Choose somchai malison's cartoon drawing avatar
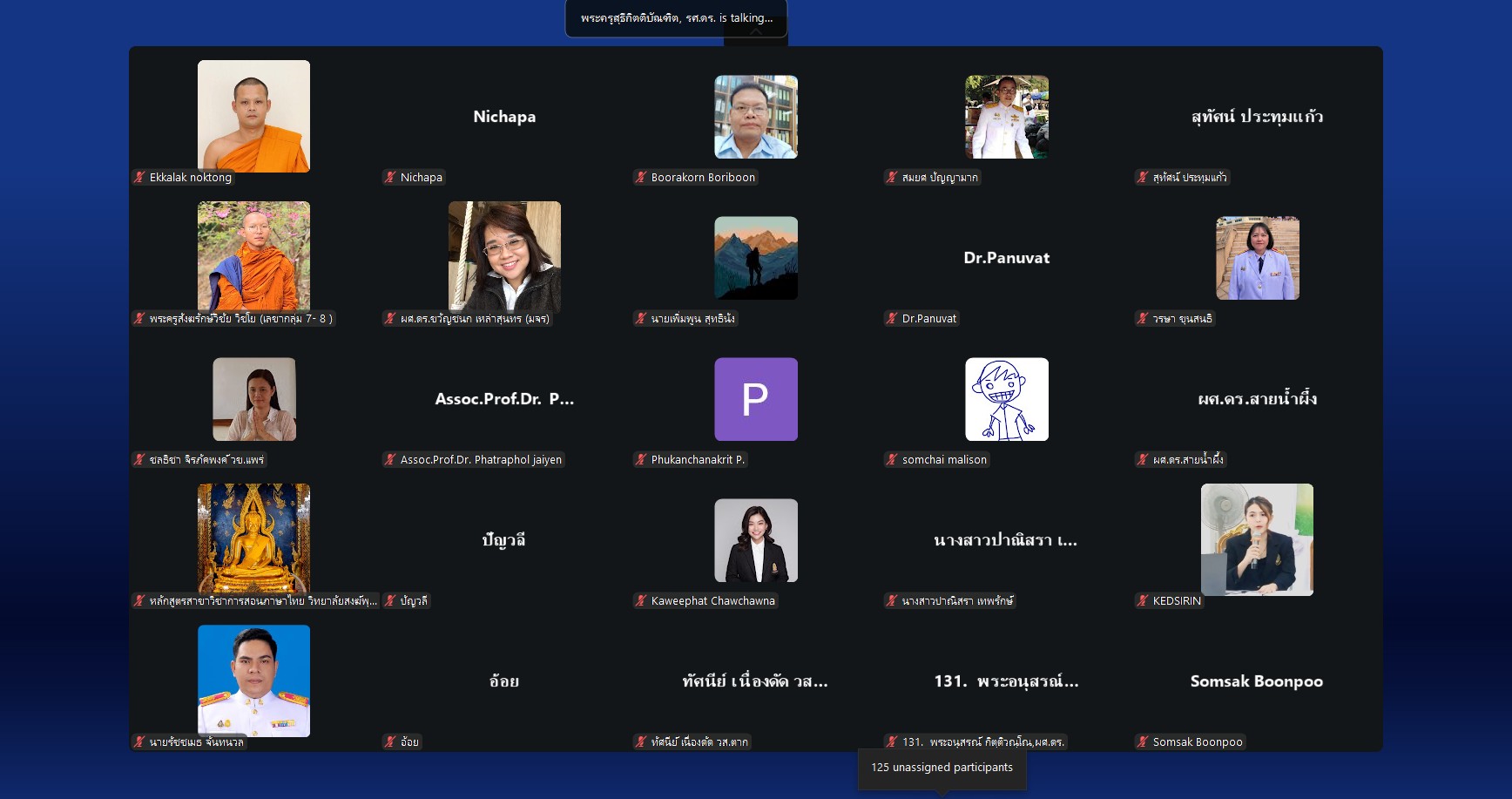Screen dimensions: 1512x799 (x=1006, y=399)
